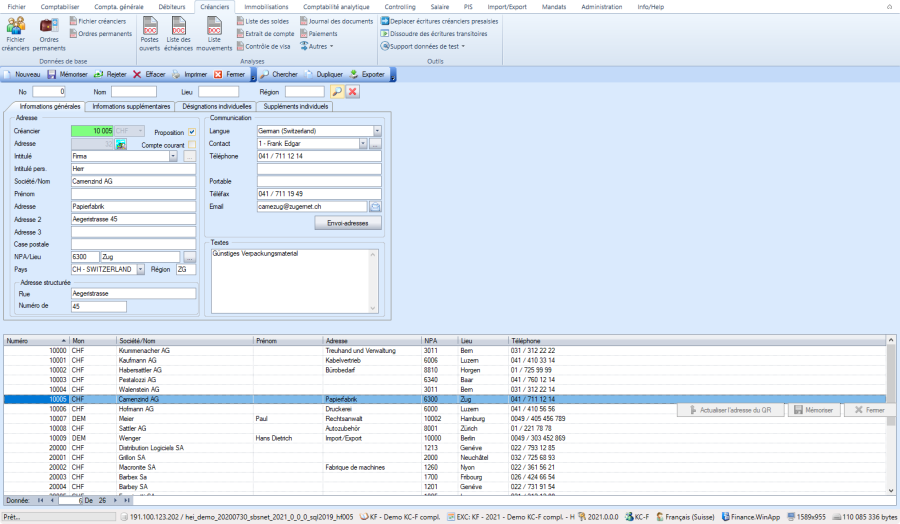Click the email envelope icon next to Email

[x=375, y=206]
